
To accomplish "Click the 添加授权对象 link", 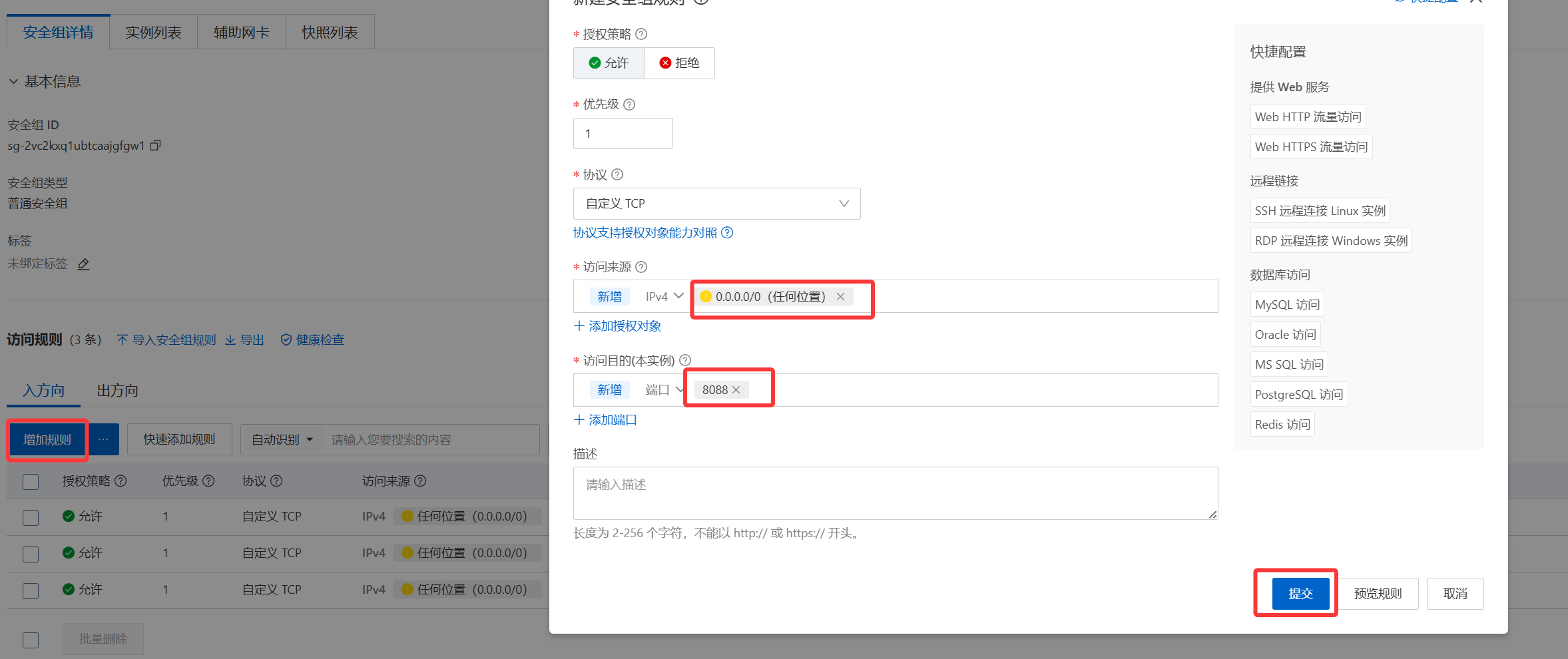I will coord(617,326).
